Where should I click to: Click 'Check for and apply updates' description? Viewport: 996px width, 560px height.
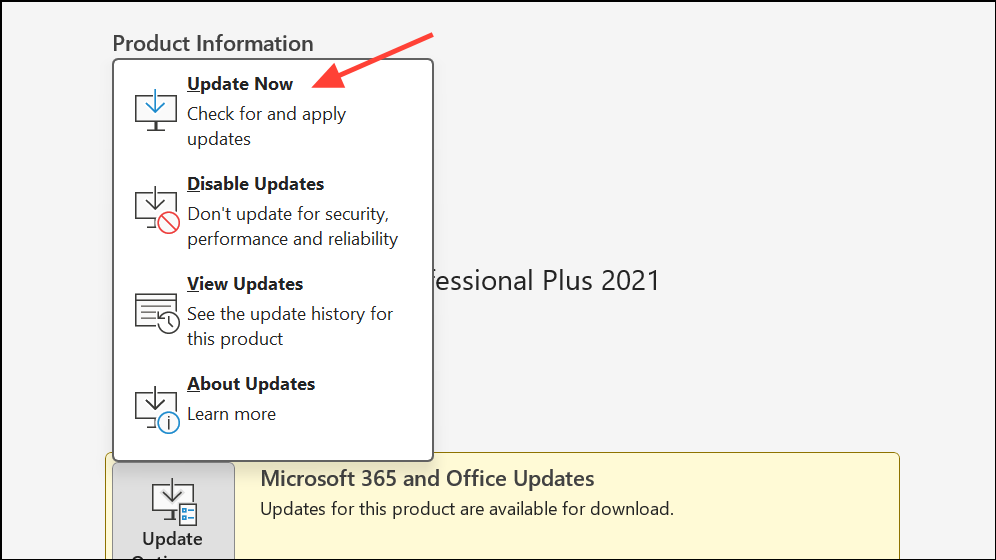point(266,126)
